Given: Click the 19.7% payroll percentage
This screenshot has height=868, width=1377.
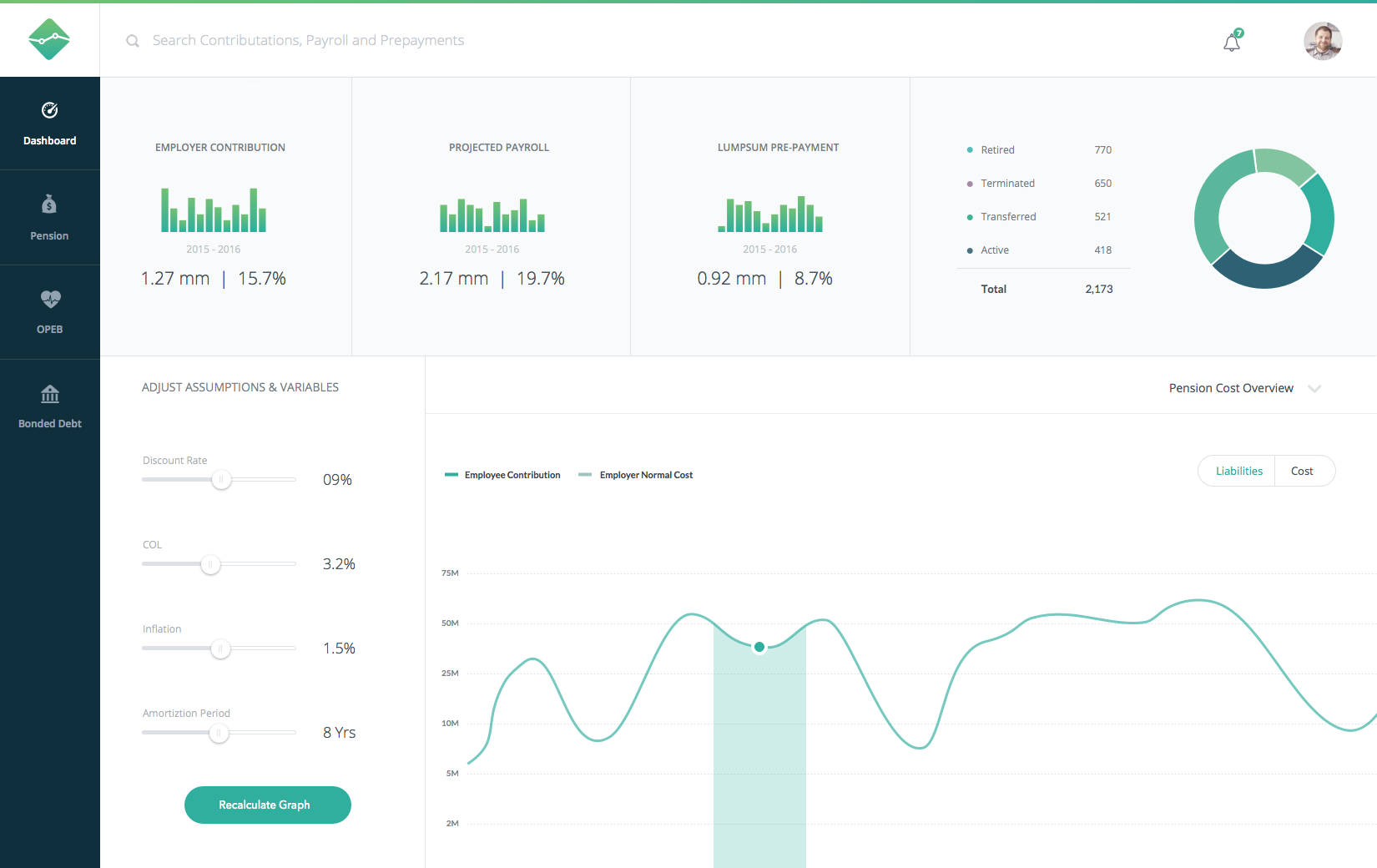Looking at the screenshot, I should coord(541,279).
